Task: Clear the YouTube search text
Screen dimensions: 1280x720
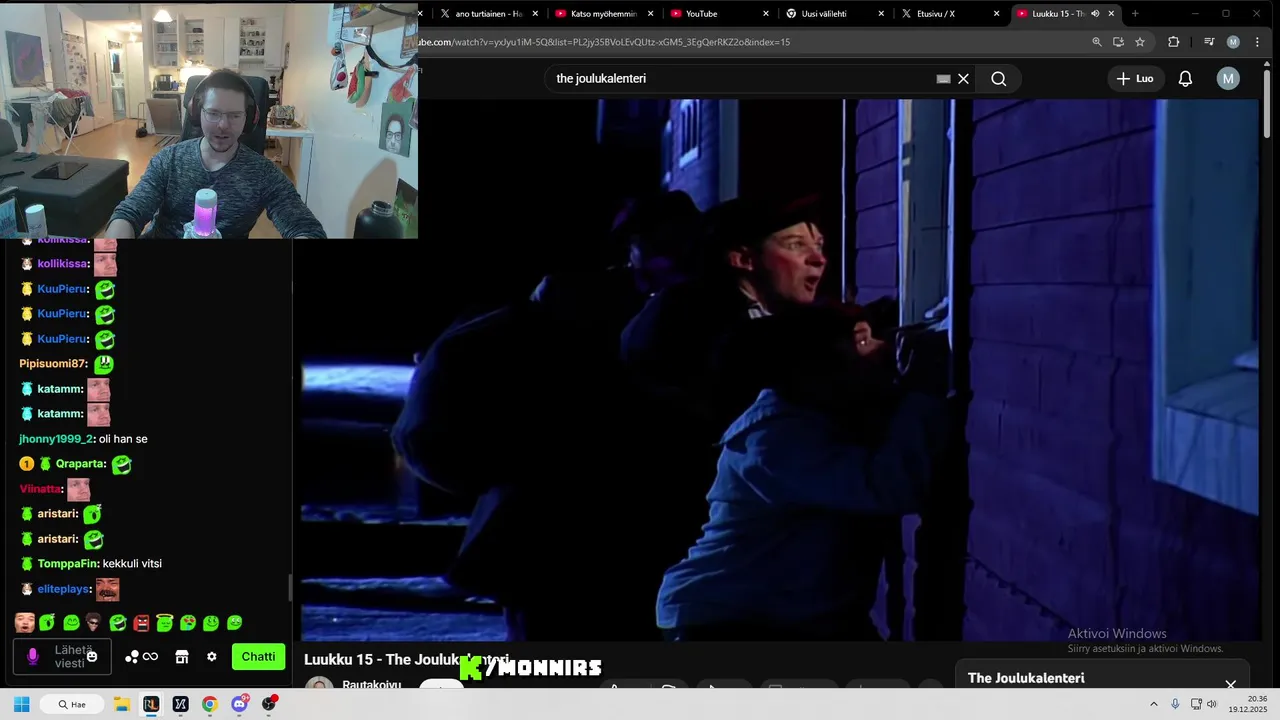Action: point(964,79)
